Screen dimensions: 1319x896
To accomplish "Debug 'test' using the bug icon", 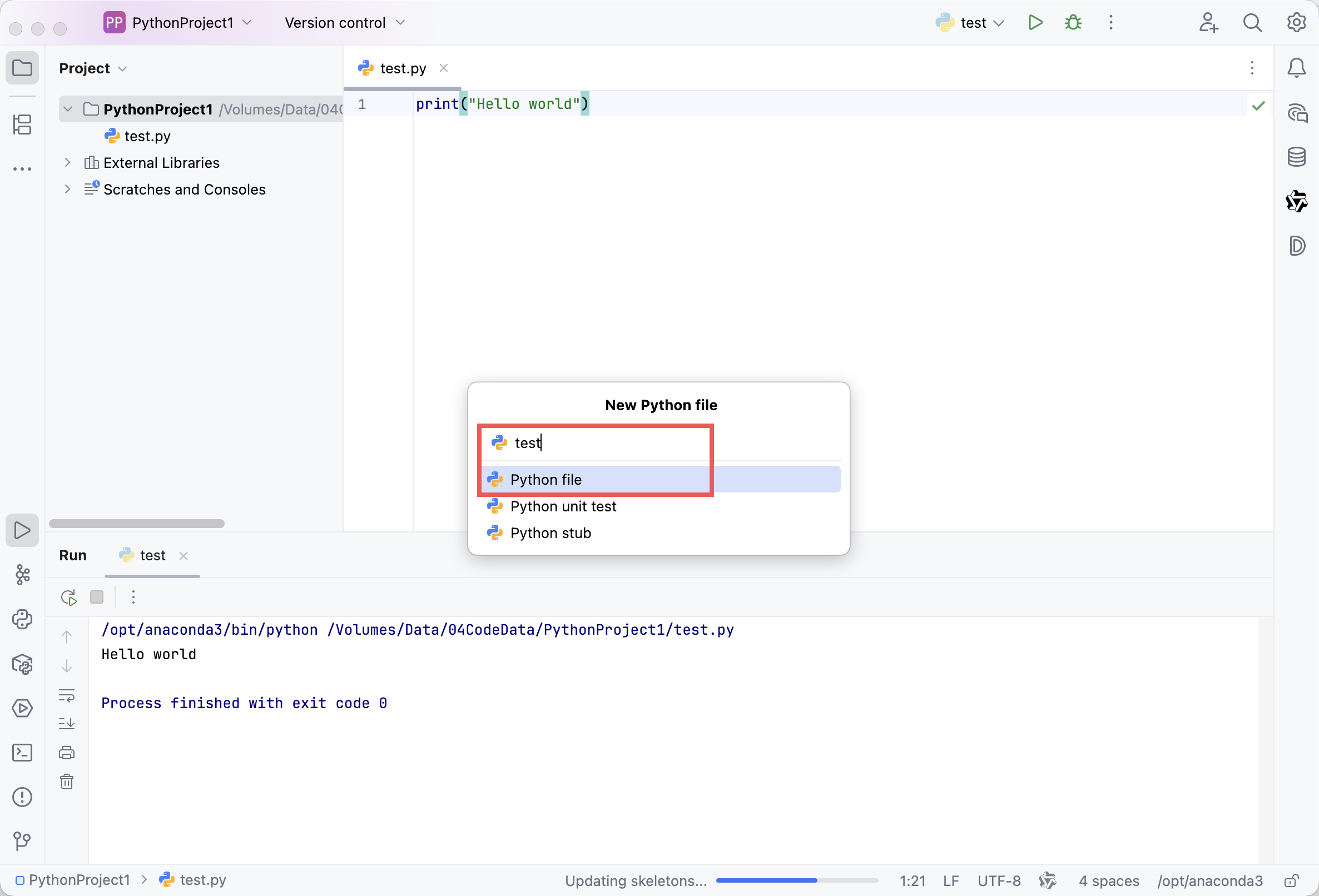I will coord(1073,23).
